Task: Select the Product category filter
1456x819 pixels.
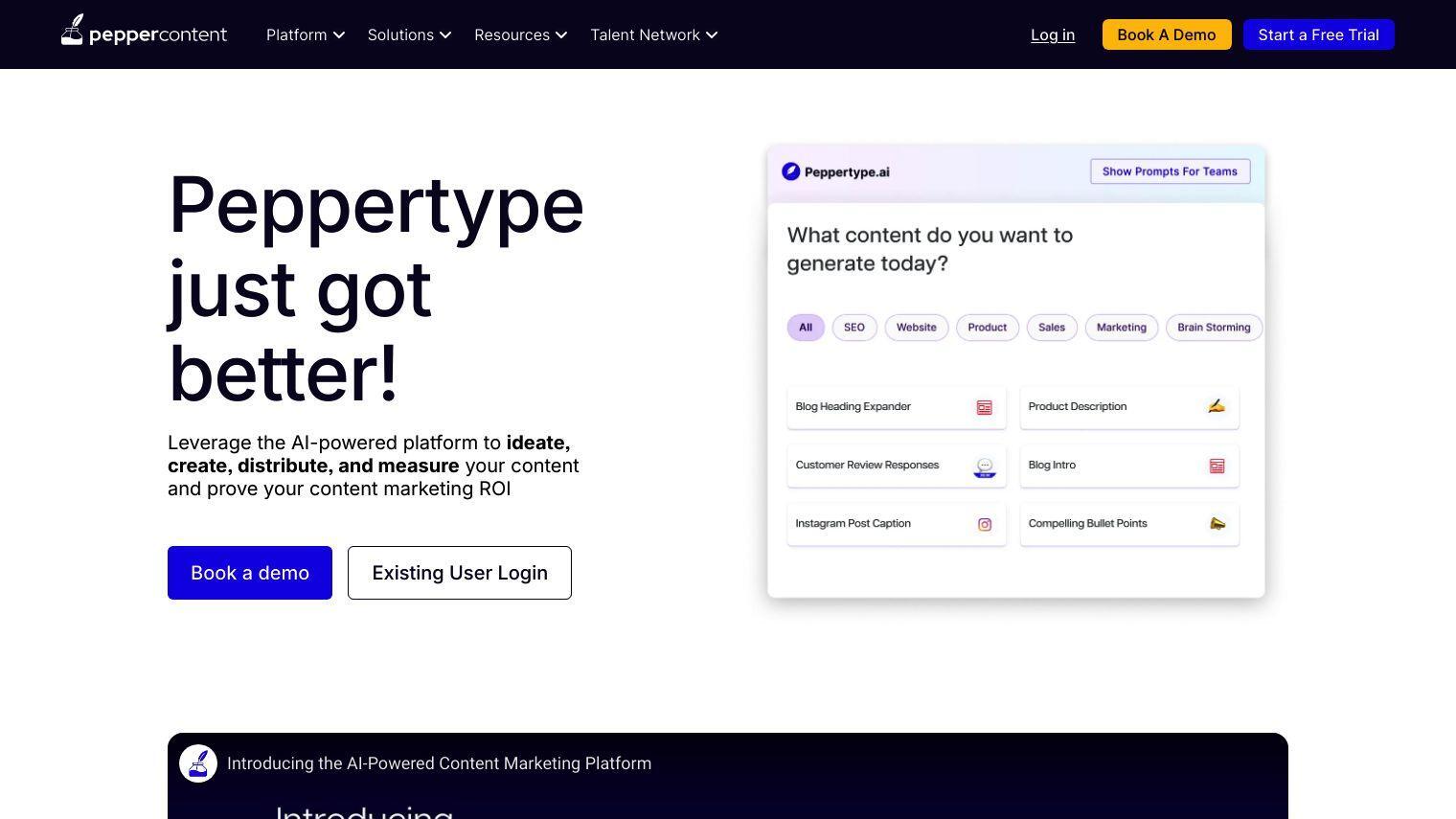Action: pyautogui.click(x=988, y=328)
